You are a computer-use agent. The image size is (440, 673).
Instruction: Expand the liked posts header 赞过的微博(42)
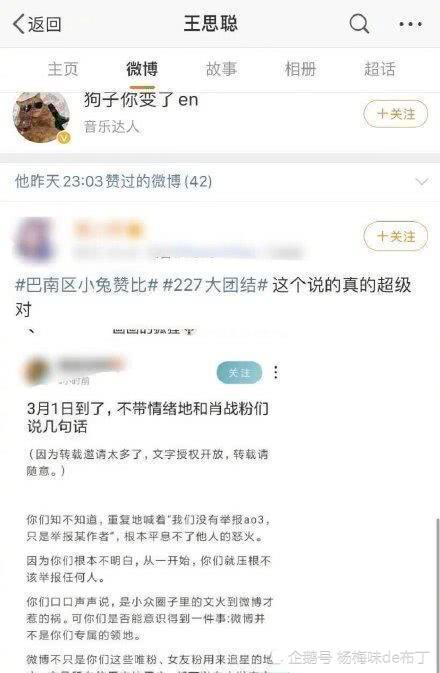[220, 182]
